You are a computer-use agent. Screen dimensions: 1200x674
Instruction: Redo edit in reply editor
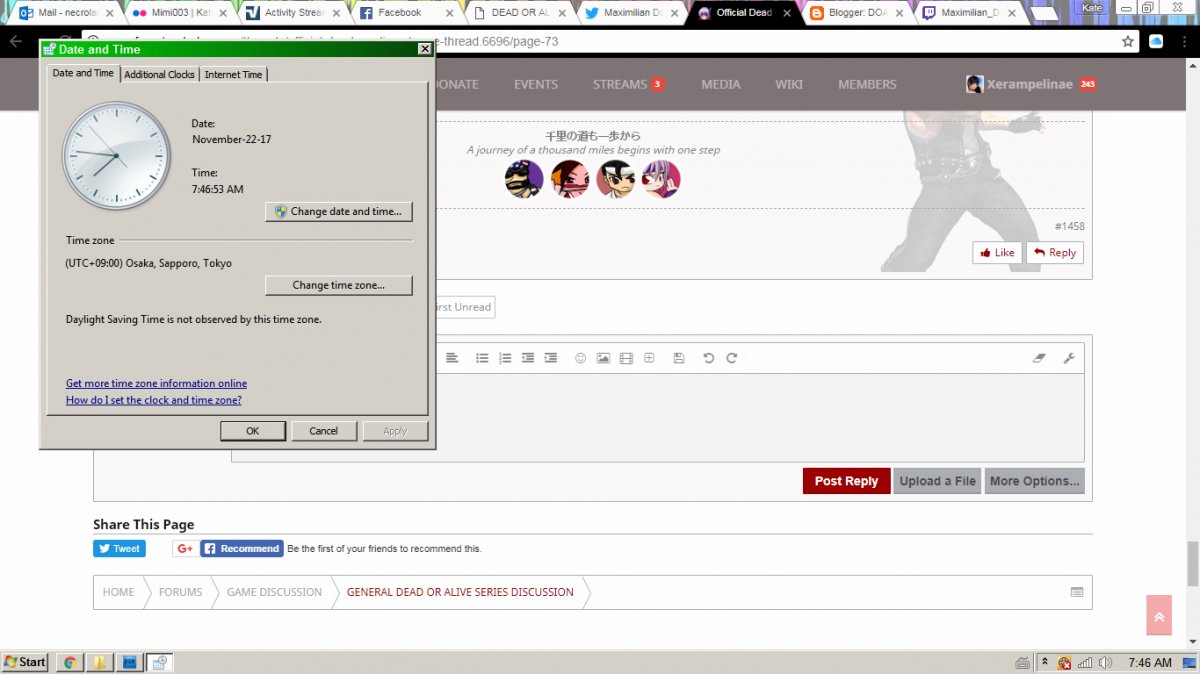(x=732, y=358)
